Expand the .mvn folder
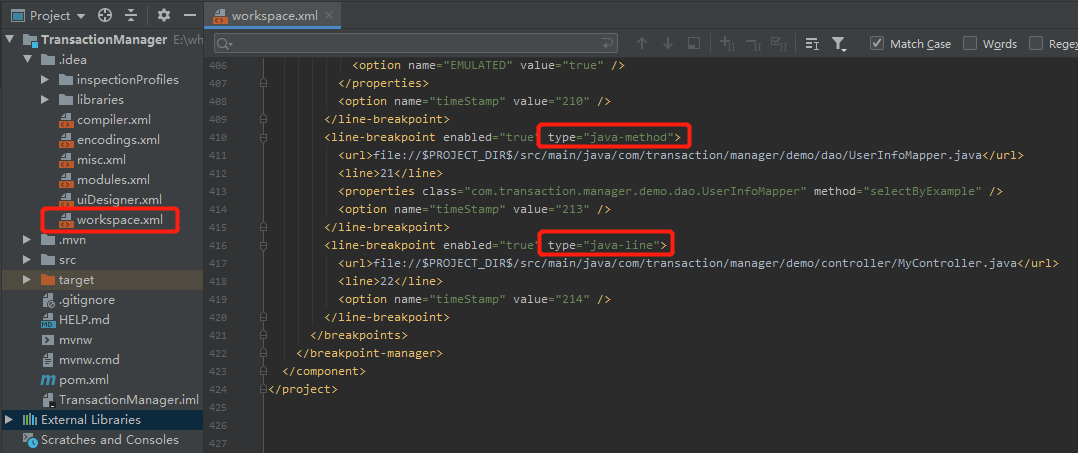The image size is (1078, 453). (x=27, y=240)
